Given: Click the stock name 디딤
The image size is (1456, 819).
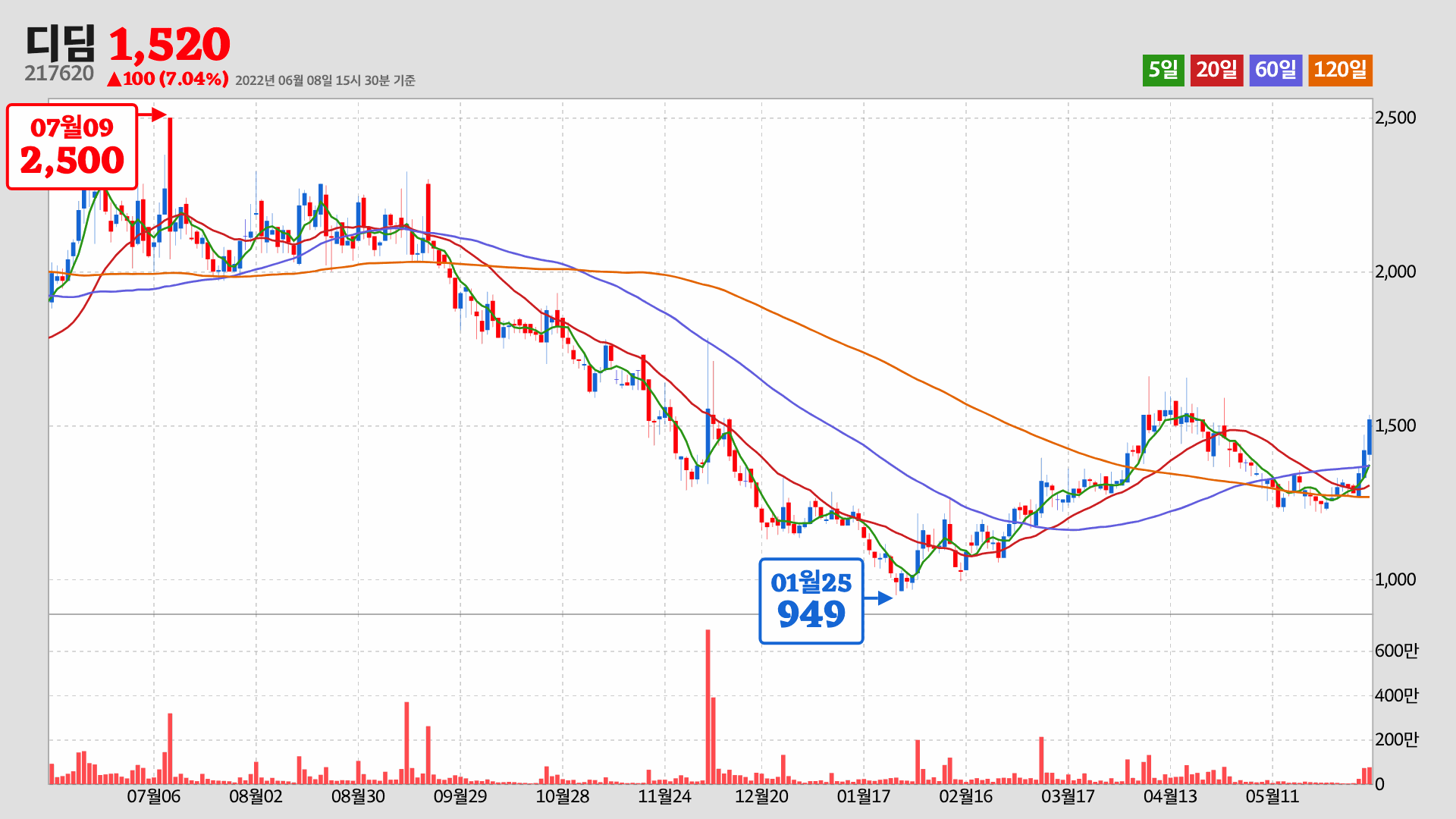Looking at the screenshot, I should point(61,43).
